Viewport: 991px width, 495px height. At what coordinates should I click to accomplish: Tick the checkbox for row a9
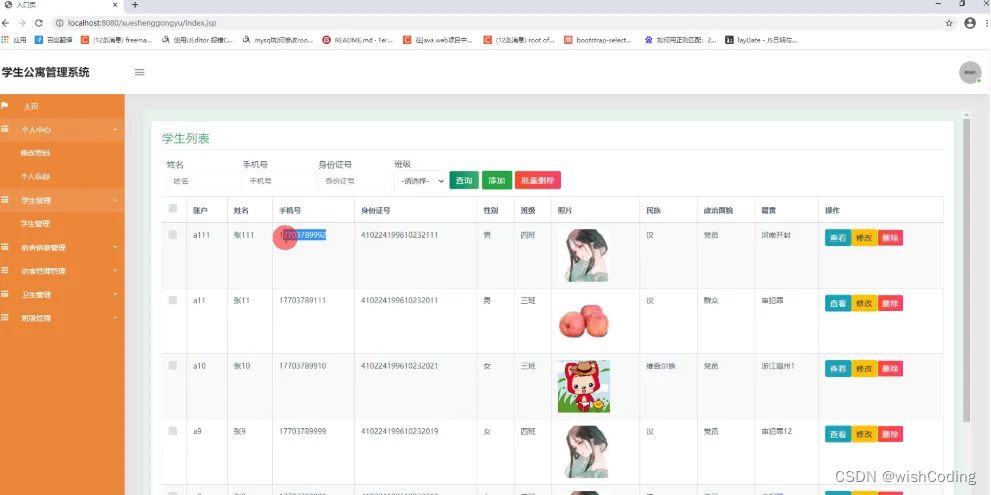tap(173, 431)
